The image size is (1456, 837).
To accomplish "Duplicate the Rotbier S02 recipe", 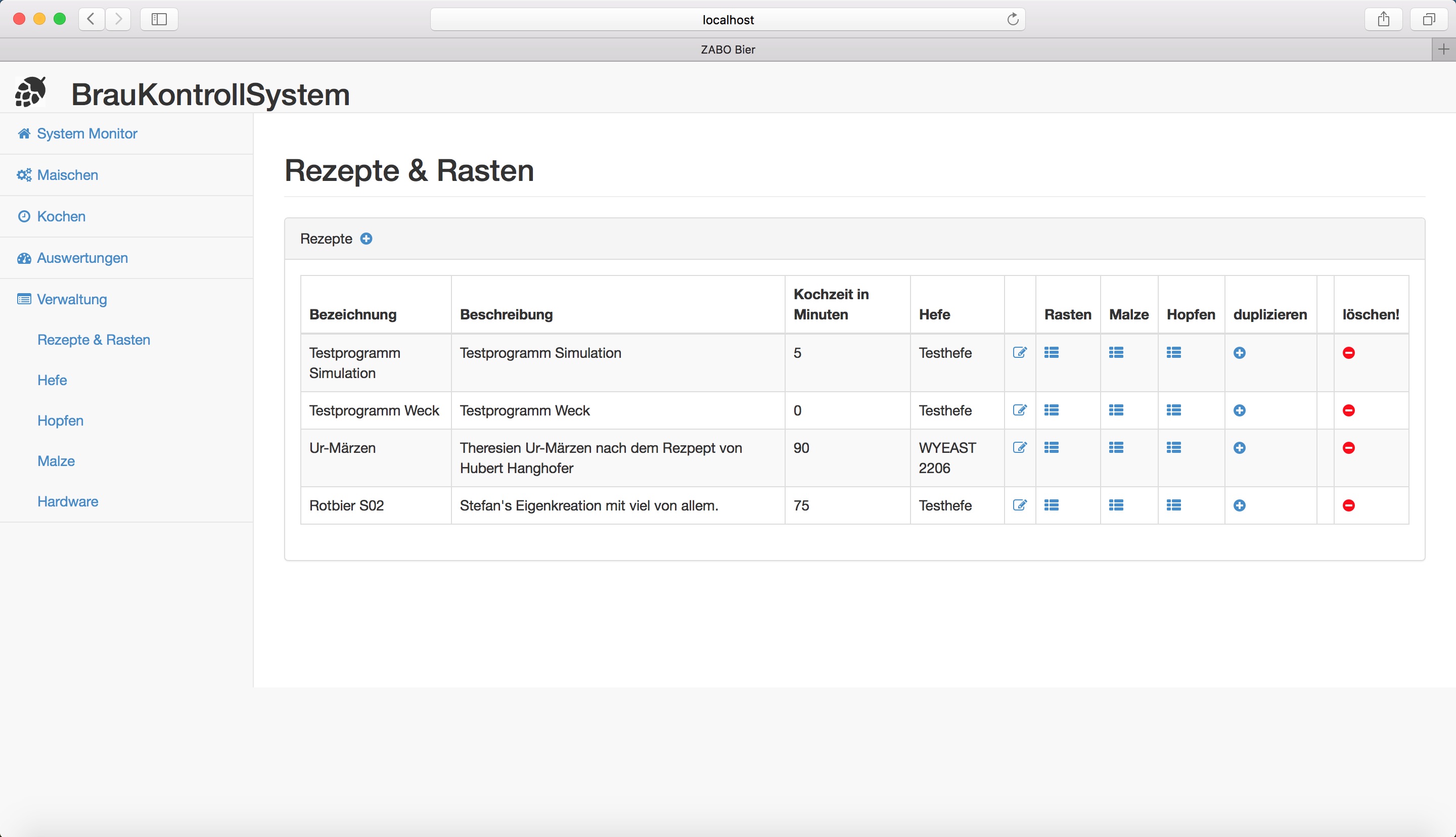I will [x=1239, y=505].
